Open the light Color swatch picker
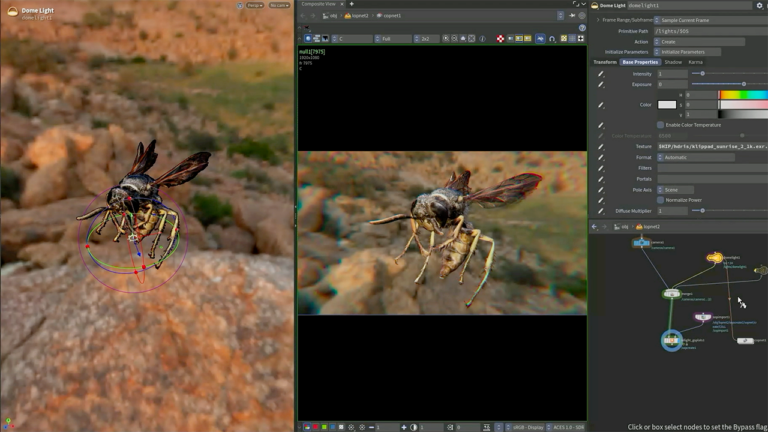Screen dimensions: 768x432 coord(667,105)
